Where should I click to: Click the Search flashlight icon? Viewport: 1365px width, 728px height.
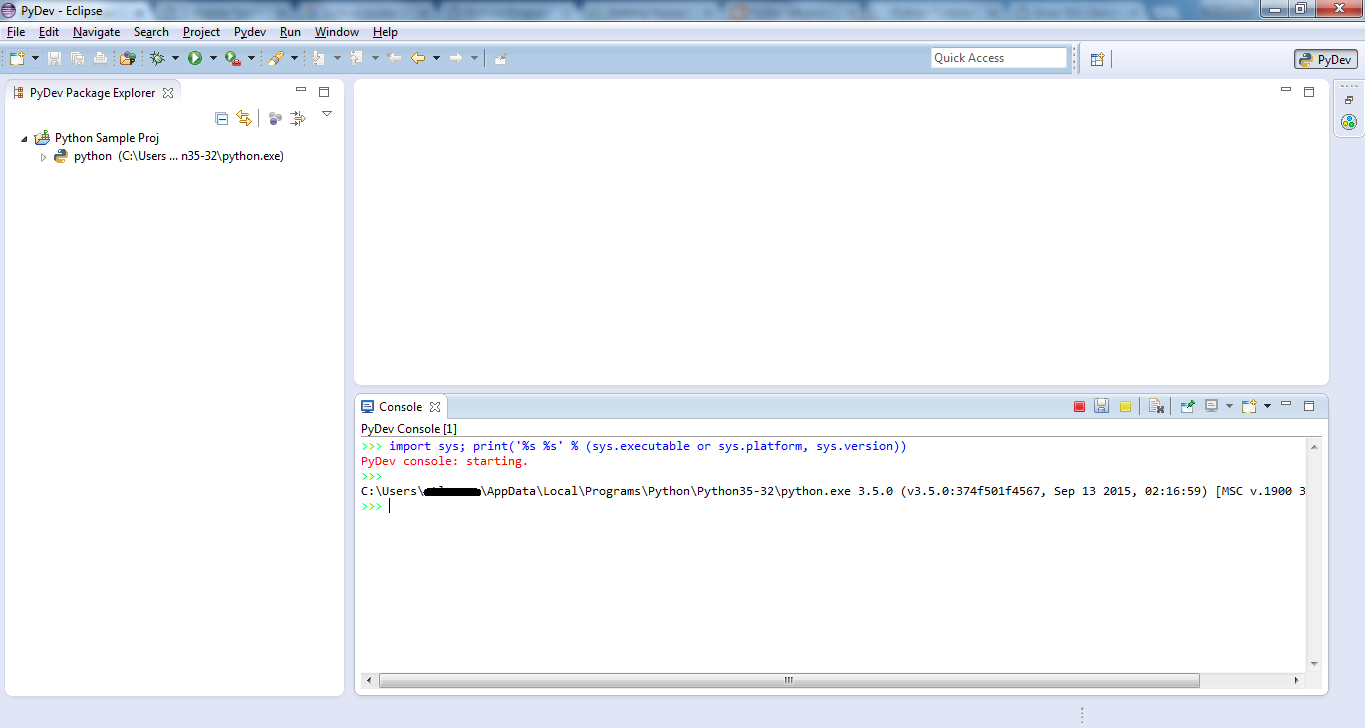click(276, 58)
